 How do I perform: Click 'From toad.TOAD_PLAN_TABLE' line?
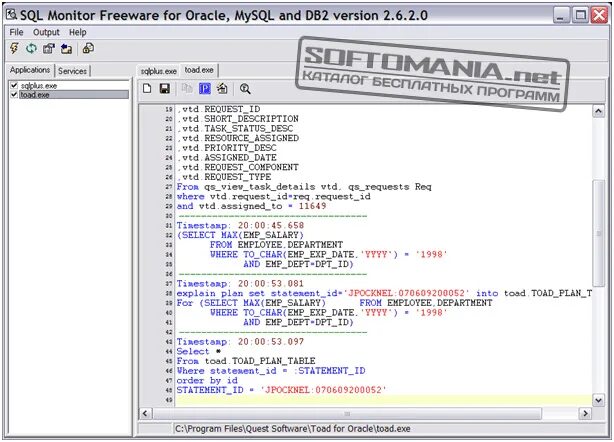(x=246, y=361)
